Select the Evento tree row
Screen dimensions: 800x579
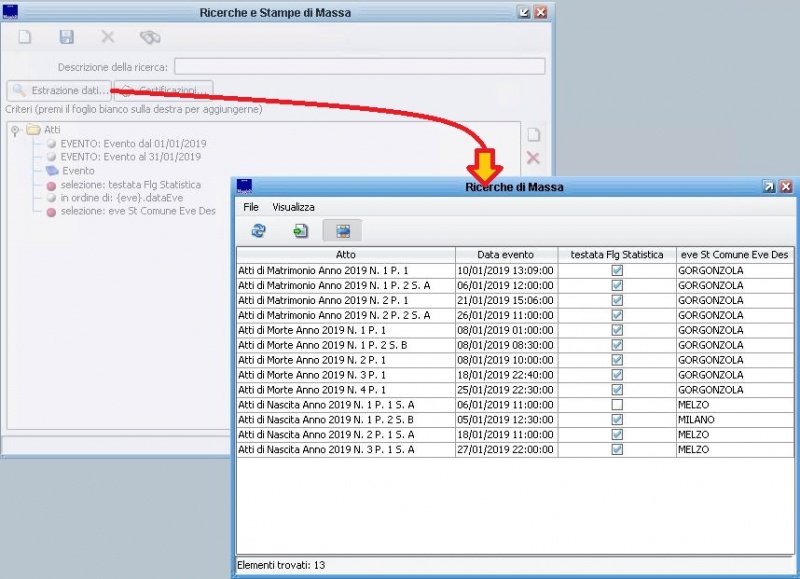tap(79, 170)
